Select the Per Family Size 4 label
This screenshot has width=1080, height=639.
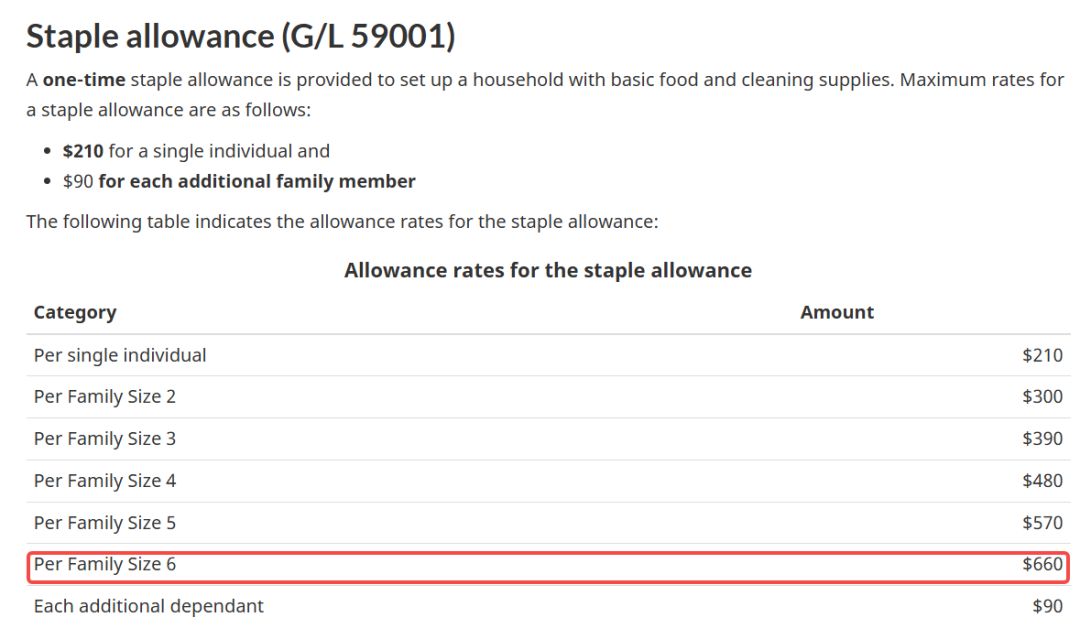(105, 481)
